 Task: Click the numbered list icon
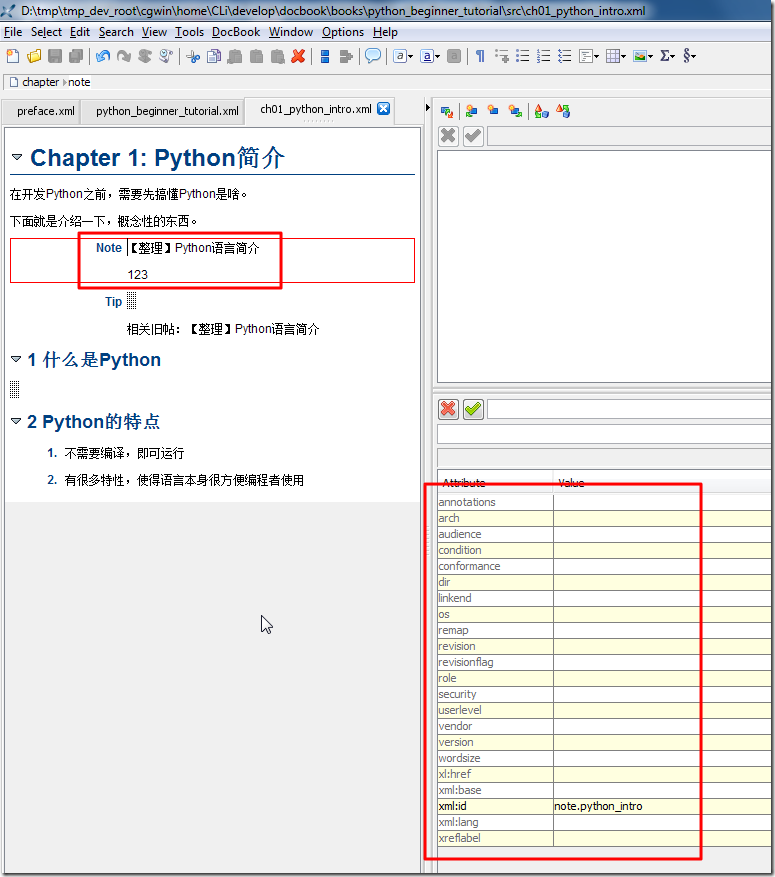[x=543, y=56]
